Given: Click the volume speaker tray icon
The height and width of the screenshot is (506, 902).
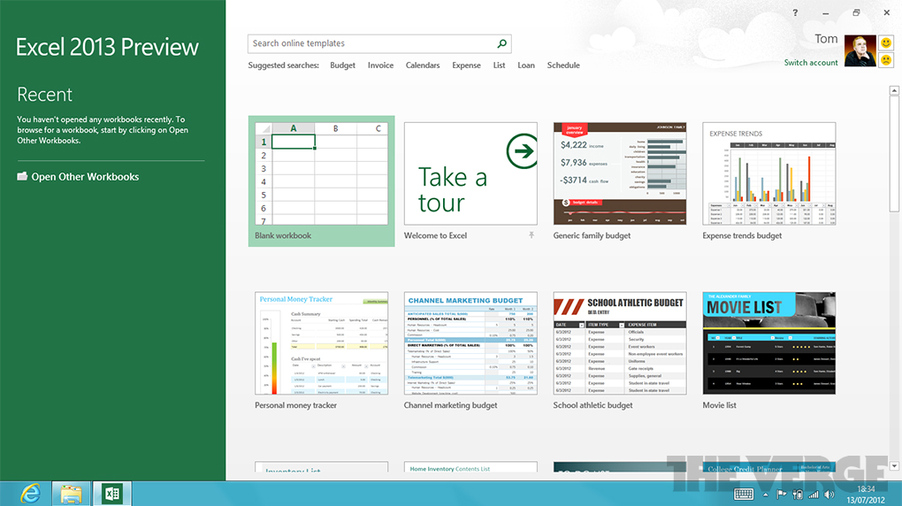Looking at the screenshot, I should click(x=829, y=493).
